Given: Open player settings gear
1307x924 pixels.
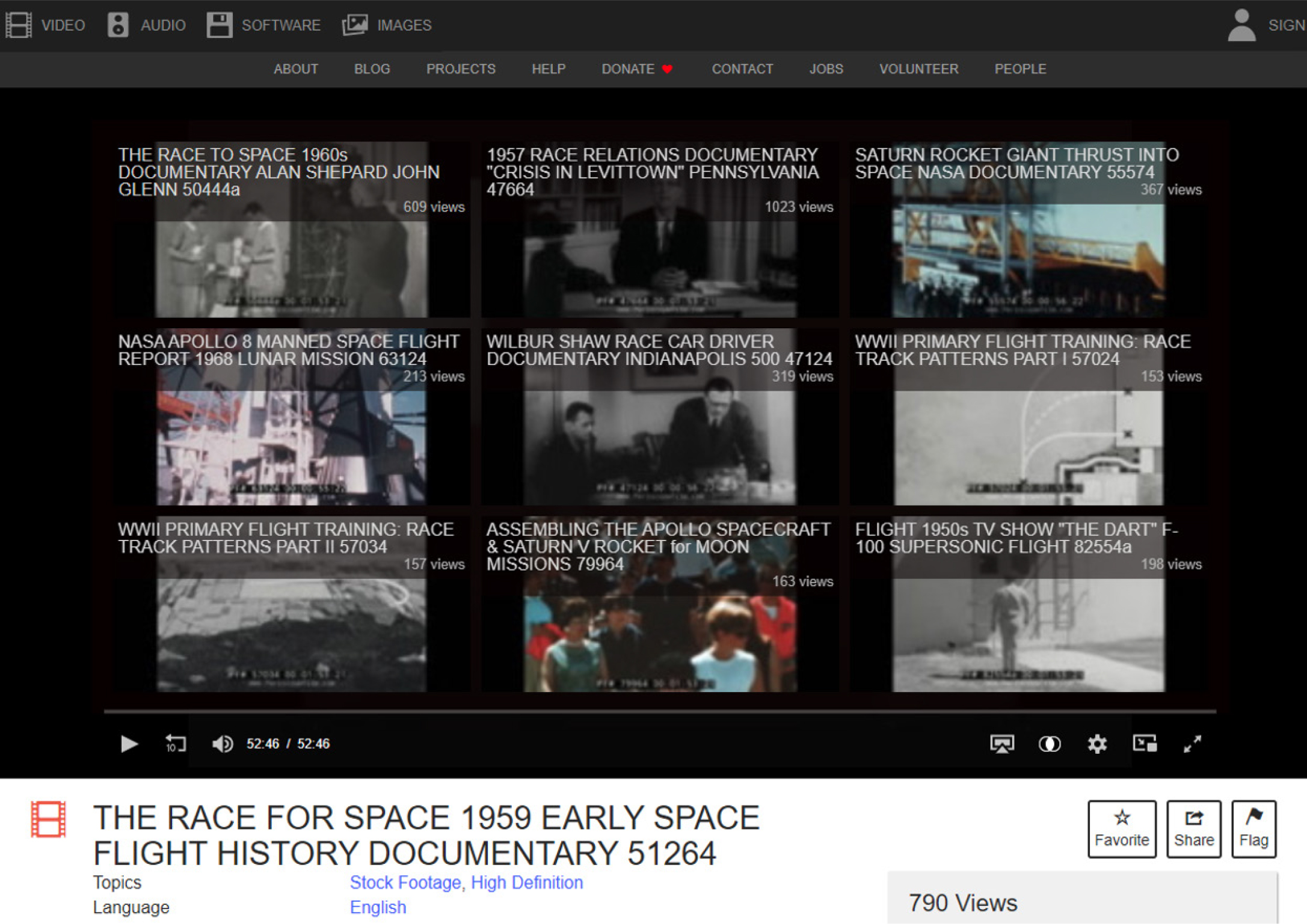Looking at the screenshot, I should click(1097, 744).
